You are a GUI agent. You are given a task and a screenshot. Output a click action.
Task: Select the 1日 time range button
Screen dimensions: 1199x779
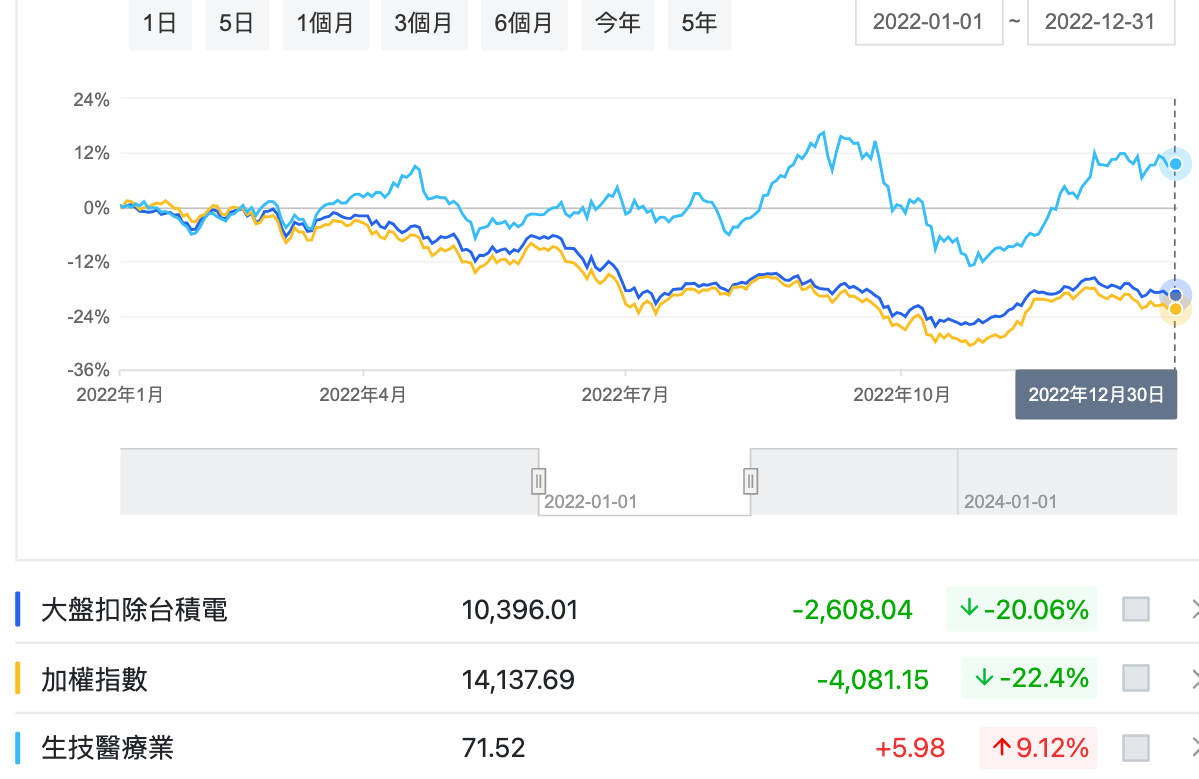tap(160, 23)
